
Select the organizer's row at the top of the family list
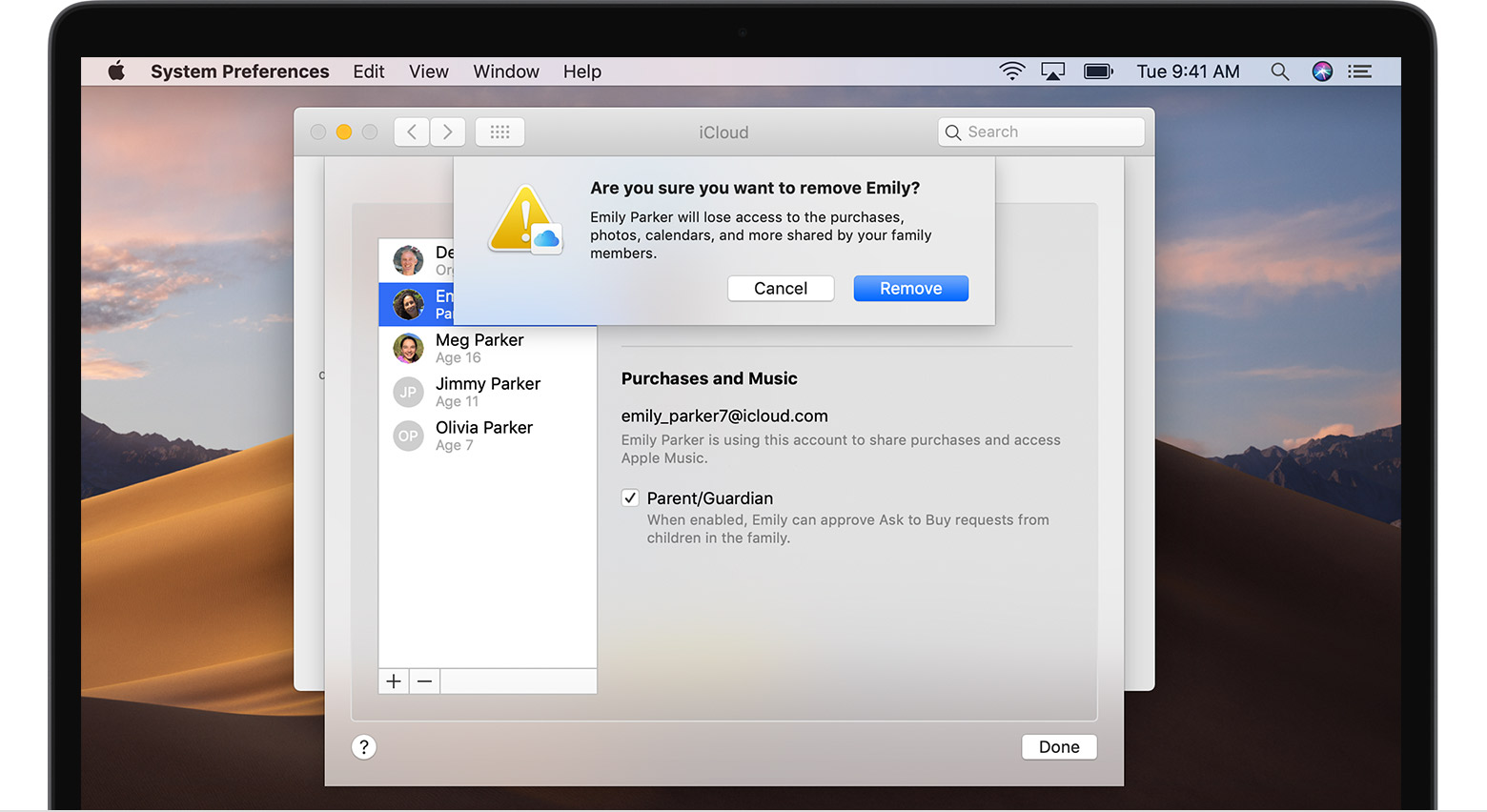[x=417, y=260]
